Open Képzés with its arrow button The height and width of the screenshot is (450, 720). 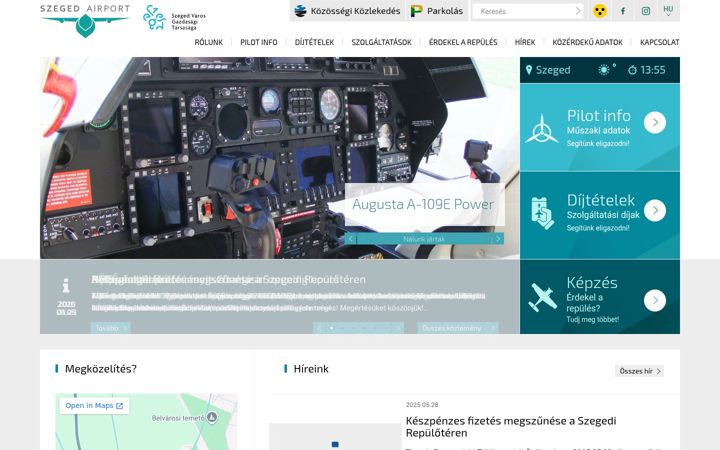pyautogui.click(x=655, y=300)
